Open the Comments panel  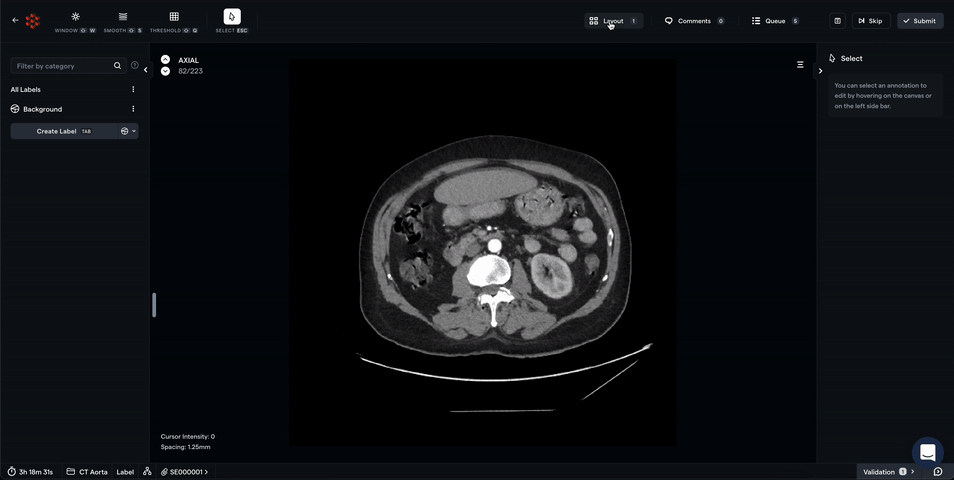694,21
